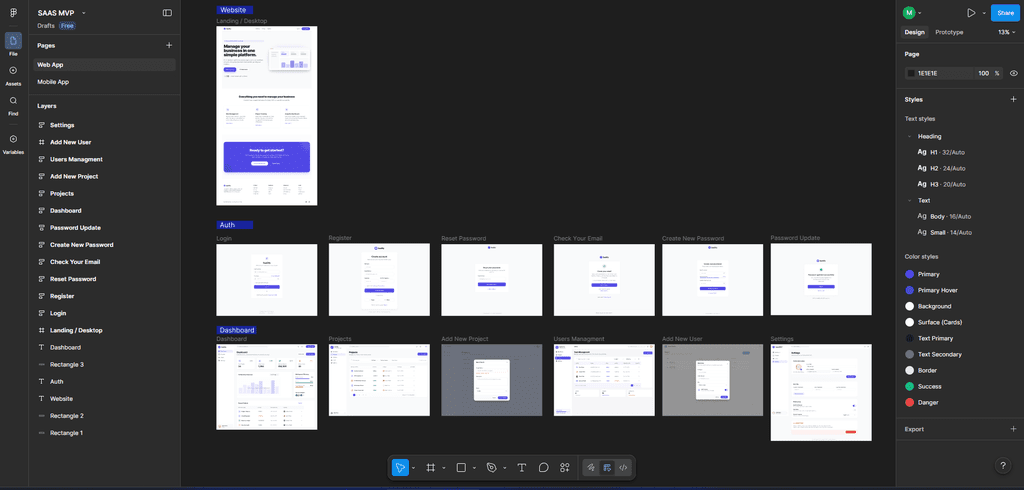The image size is (1024, 490).
Task: Select the Frame tool in the toolbar
Action: [431, 467]
